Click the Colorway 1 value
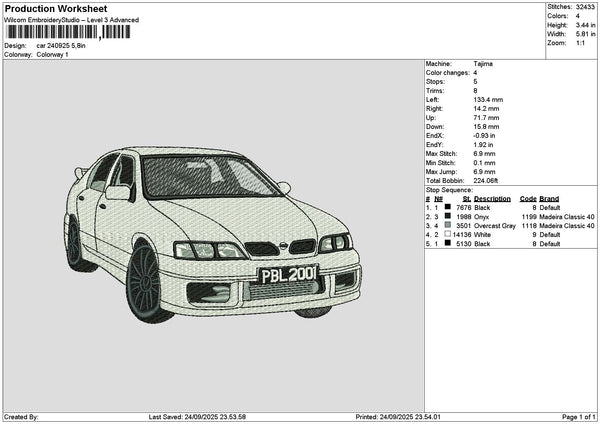The width and height of the screenshot is (600, 424). click(53, 54)
